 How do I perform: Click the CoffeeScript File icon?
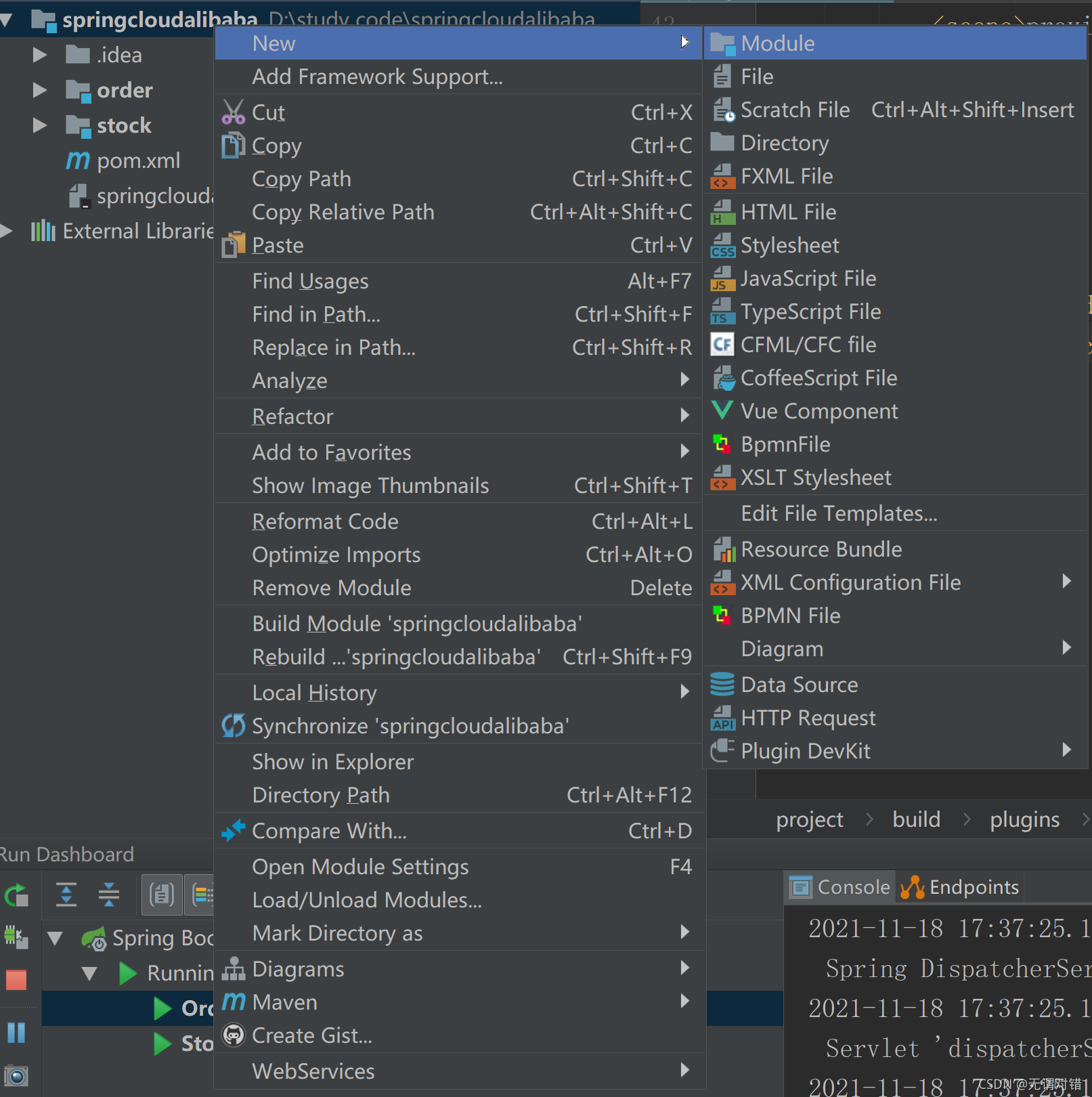722,378
